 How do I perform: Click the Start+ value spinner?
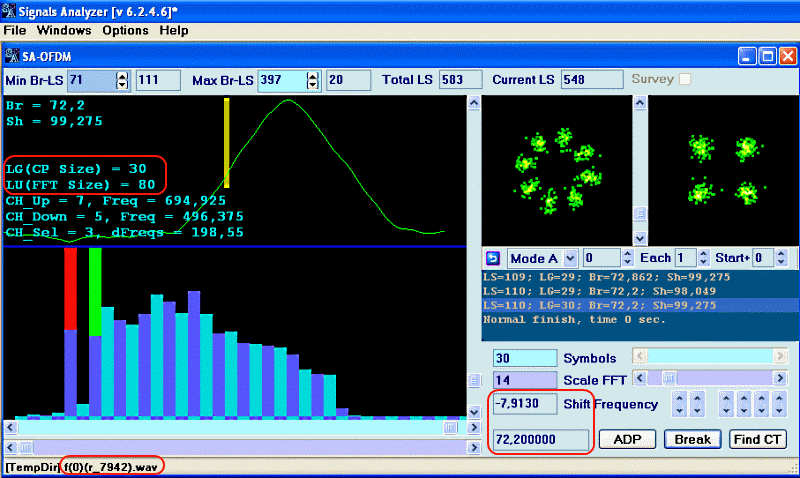pyautogui.click(x=780, y=258)
